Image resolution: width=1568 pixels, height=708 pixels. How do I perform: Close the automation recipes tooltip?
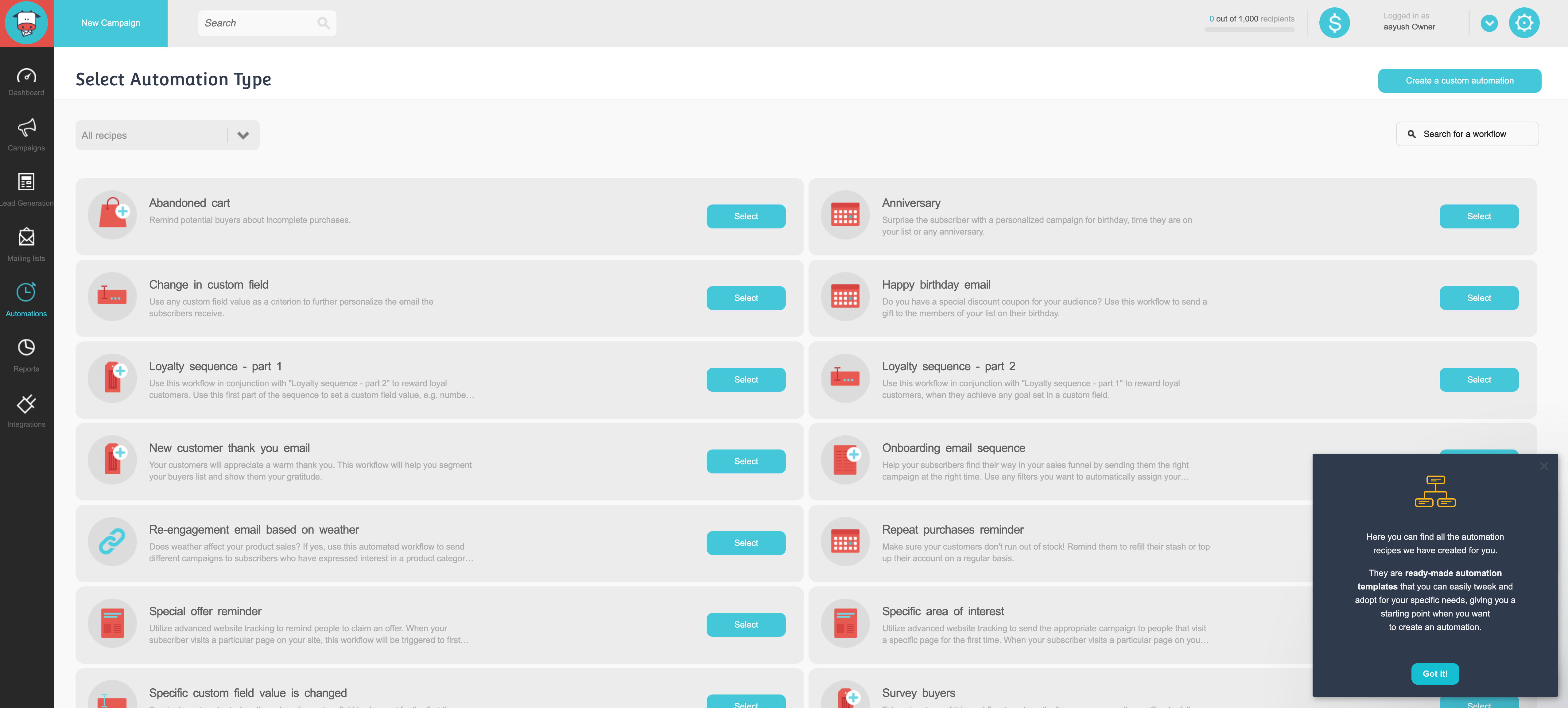(1544, 466)
